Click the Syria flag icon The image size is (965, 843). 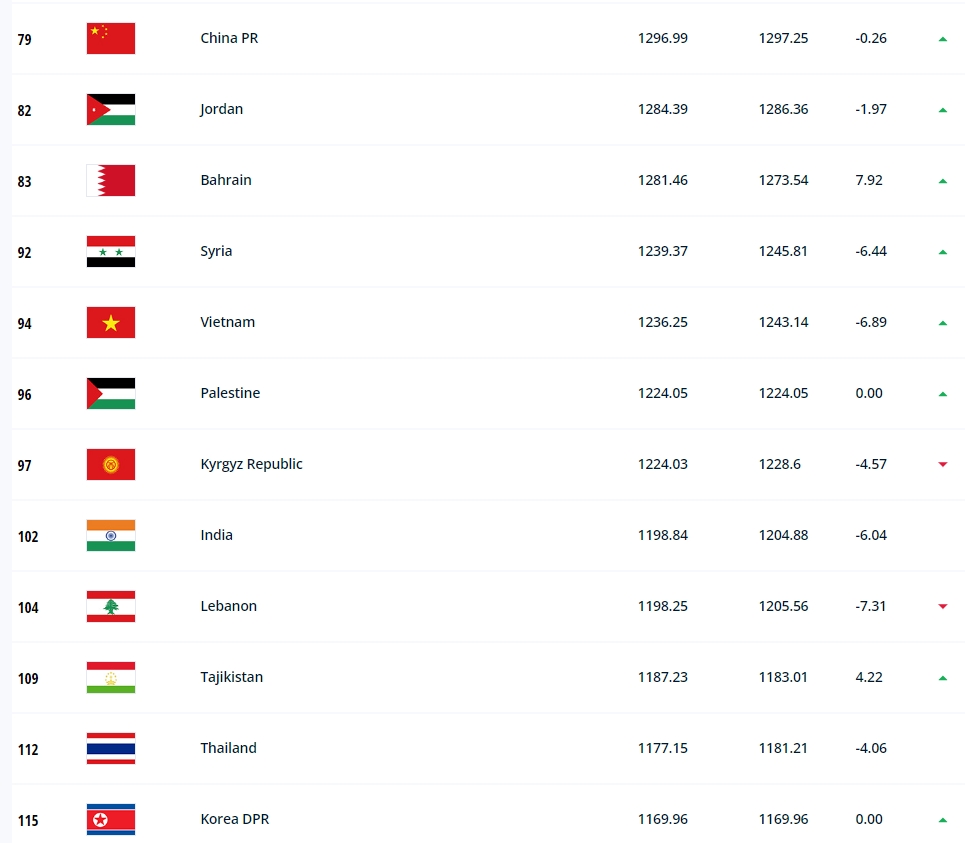(x=111, y=251)
